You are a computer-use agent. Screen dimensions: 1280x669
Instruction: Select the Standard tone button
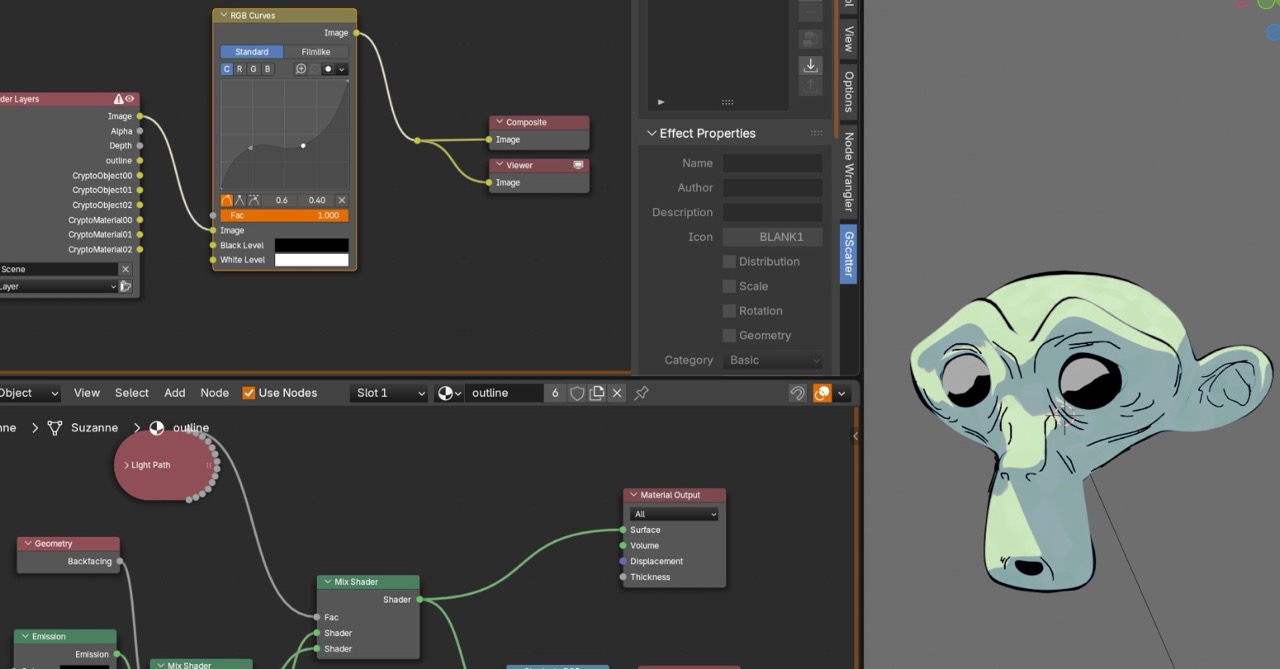tap(252, 52)
